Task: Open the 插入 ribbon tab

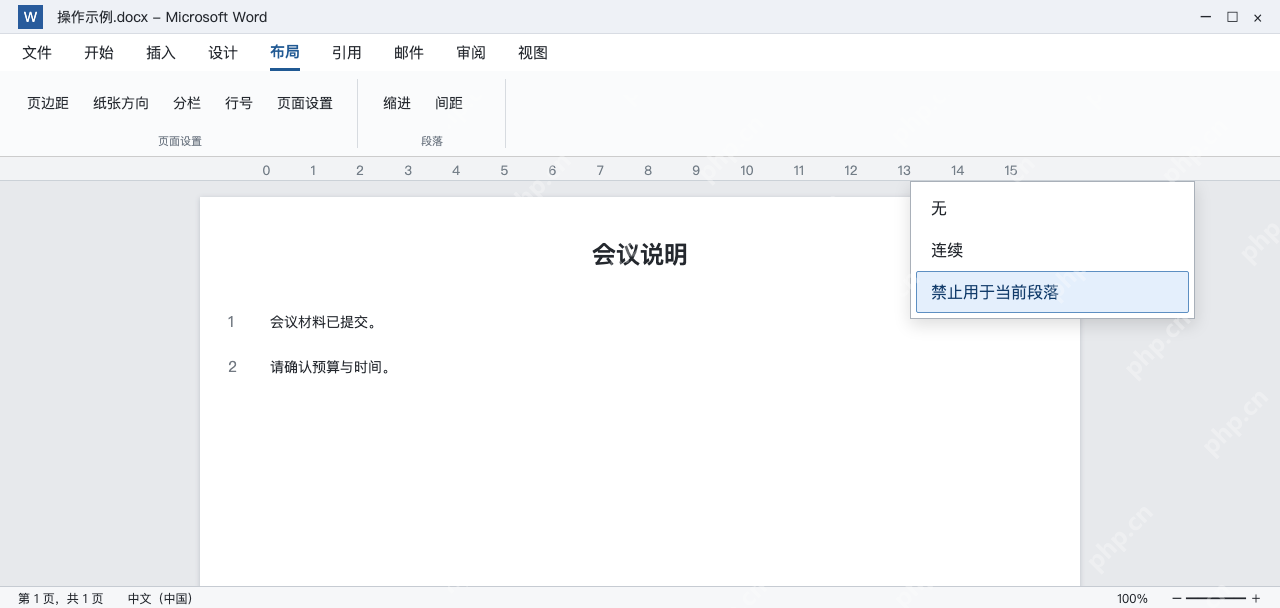Action: 161,53
